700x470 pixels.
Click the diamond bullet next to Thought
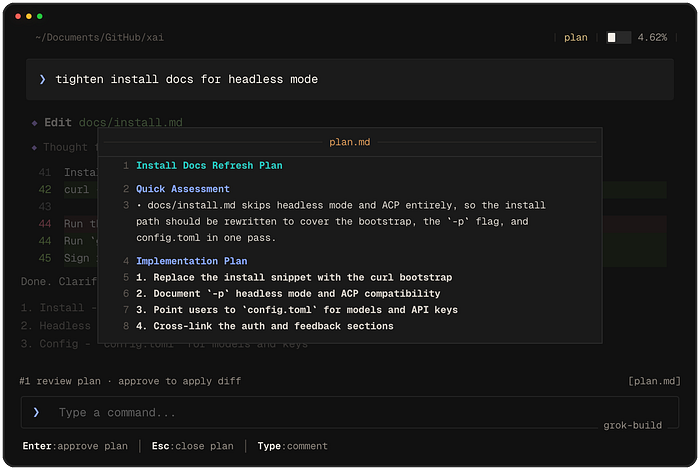(34, 147)
